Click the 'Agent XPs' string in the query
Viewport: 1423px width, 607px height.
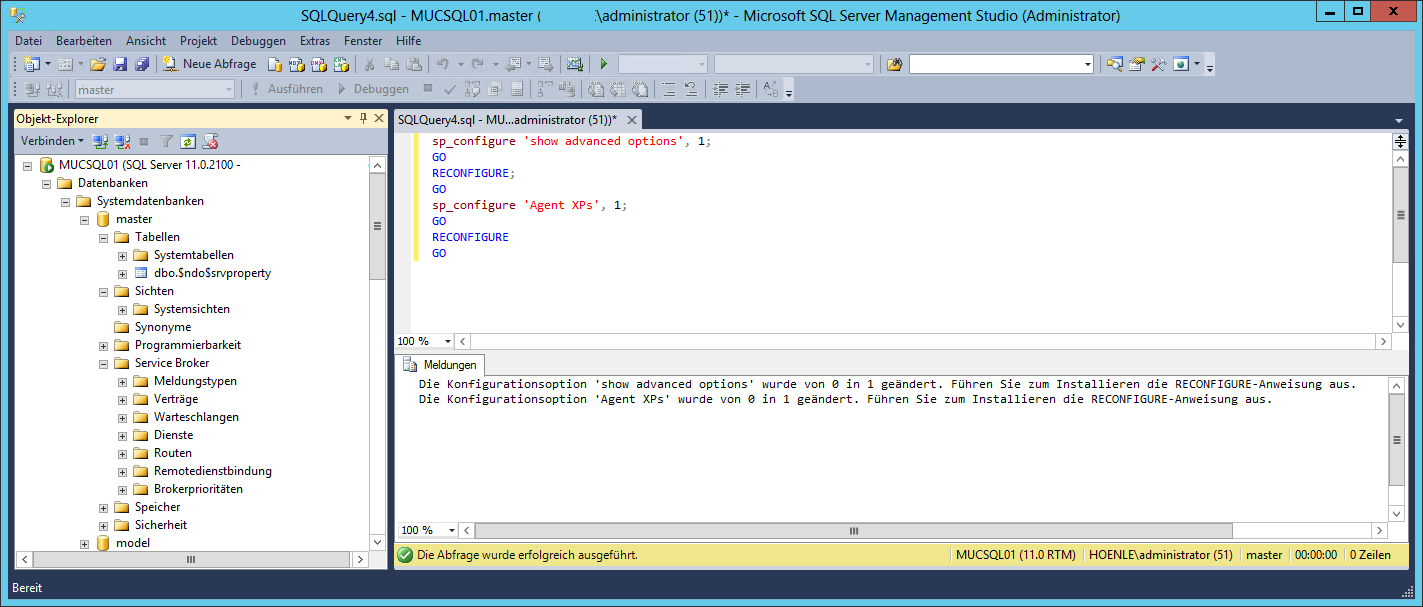[564, 205]
